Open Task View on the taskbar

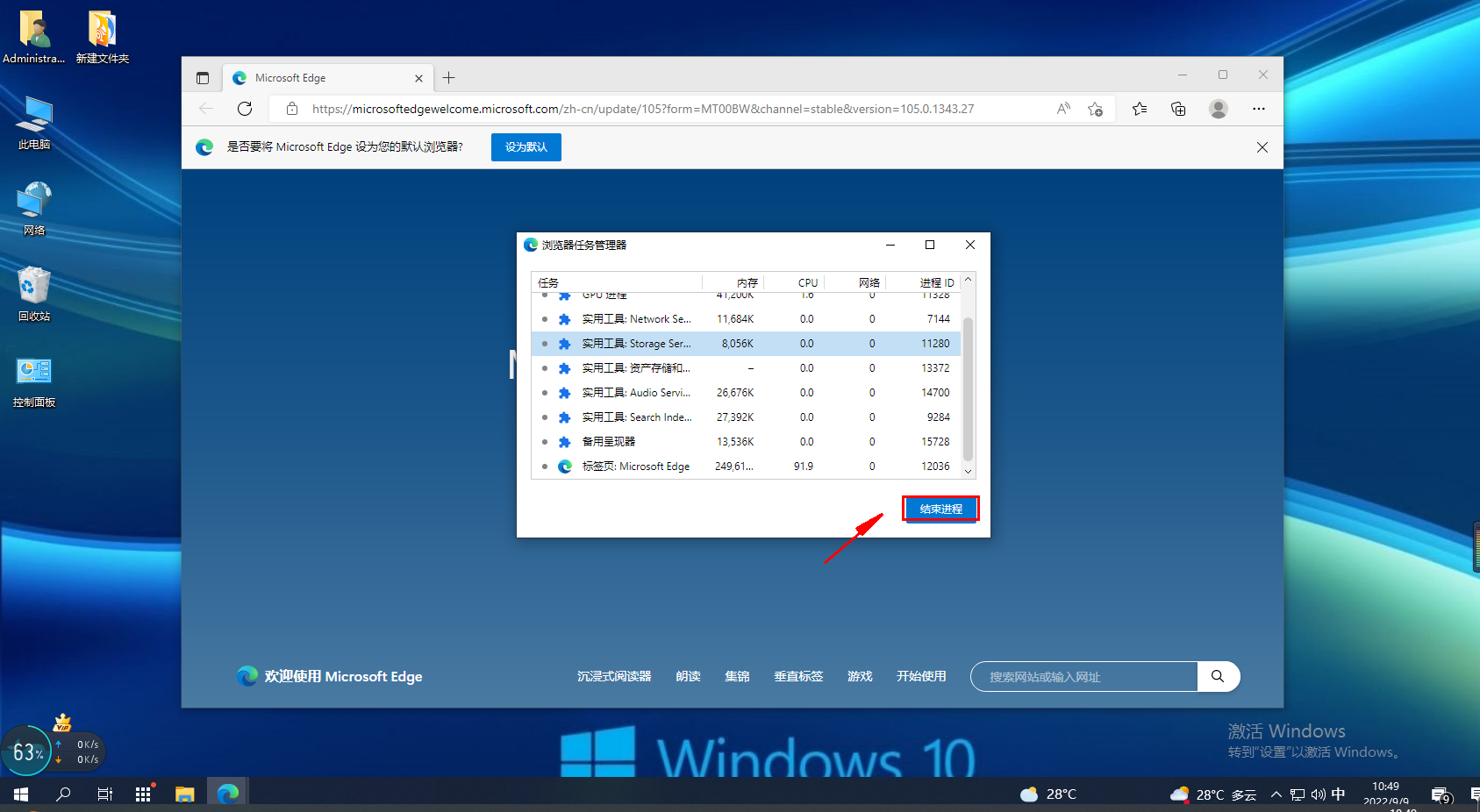104,794
